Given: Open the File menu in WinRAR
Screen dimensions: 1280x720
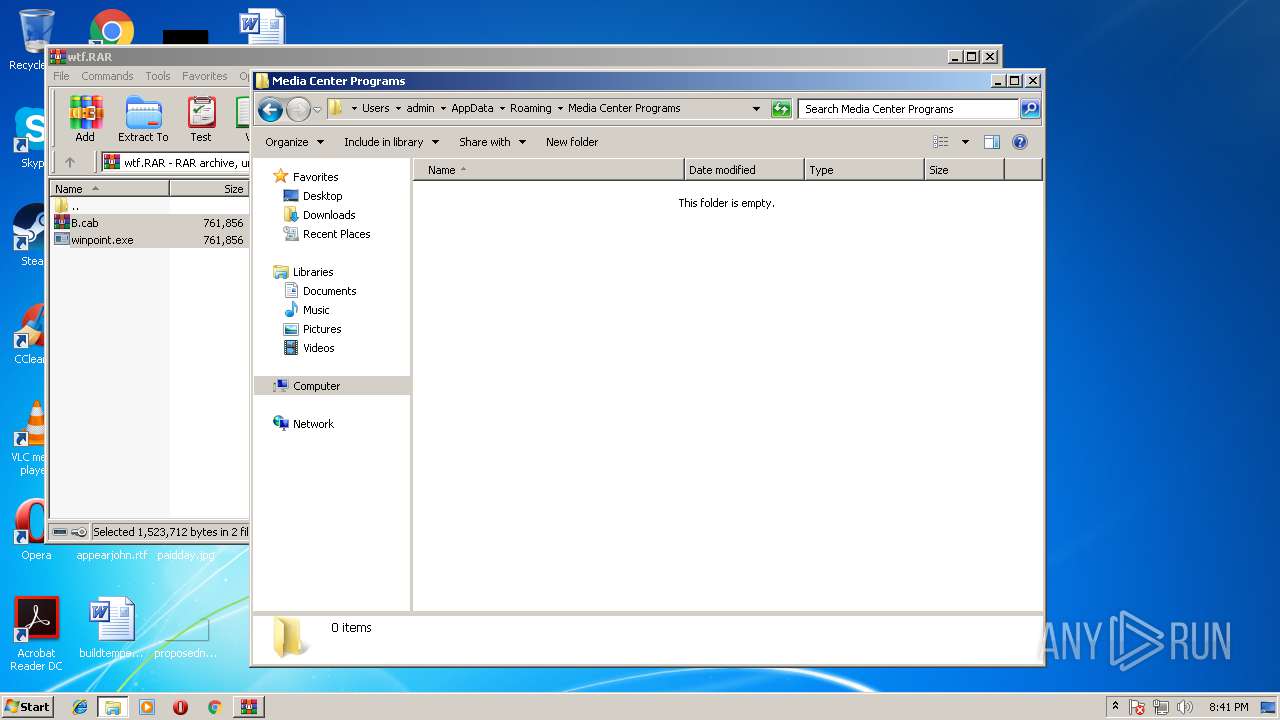Looking at the screenshot, I should [x=61, y=76].
